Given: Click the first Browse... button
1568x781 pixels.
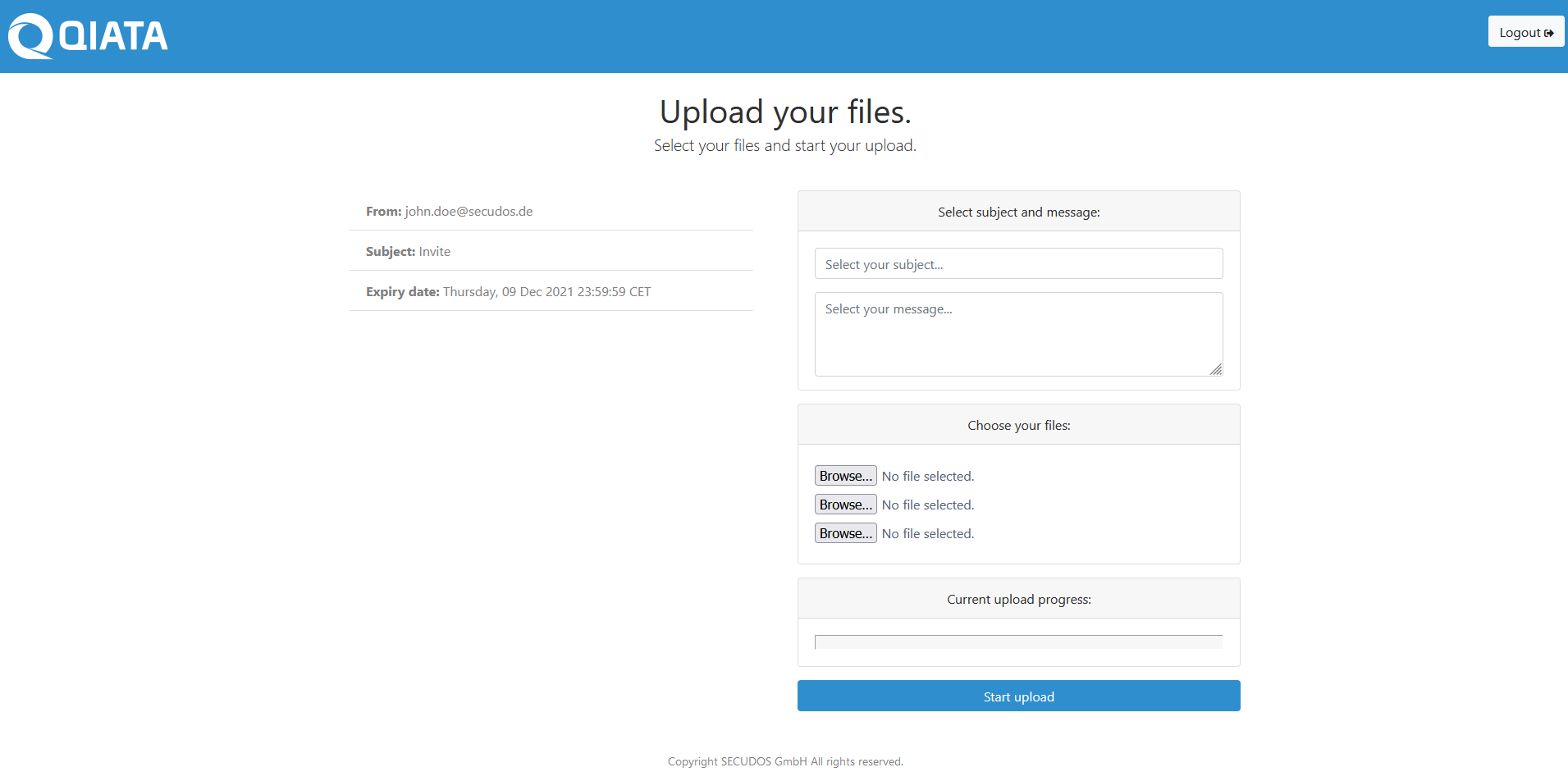Looking at the screenshot, I should pyautogui.click(x=845, y=475).
